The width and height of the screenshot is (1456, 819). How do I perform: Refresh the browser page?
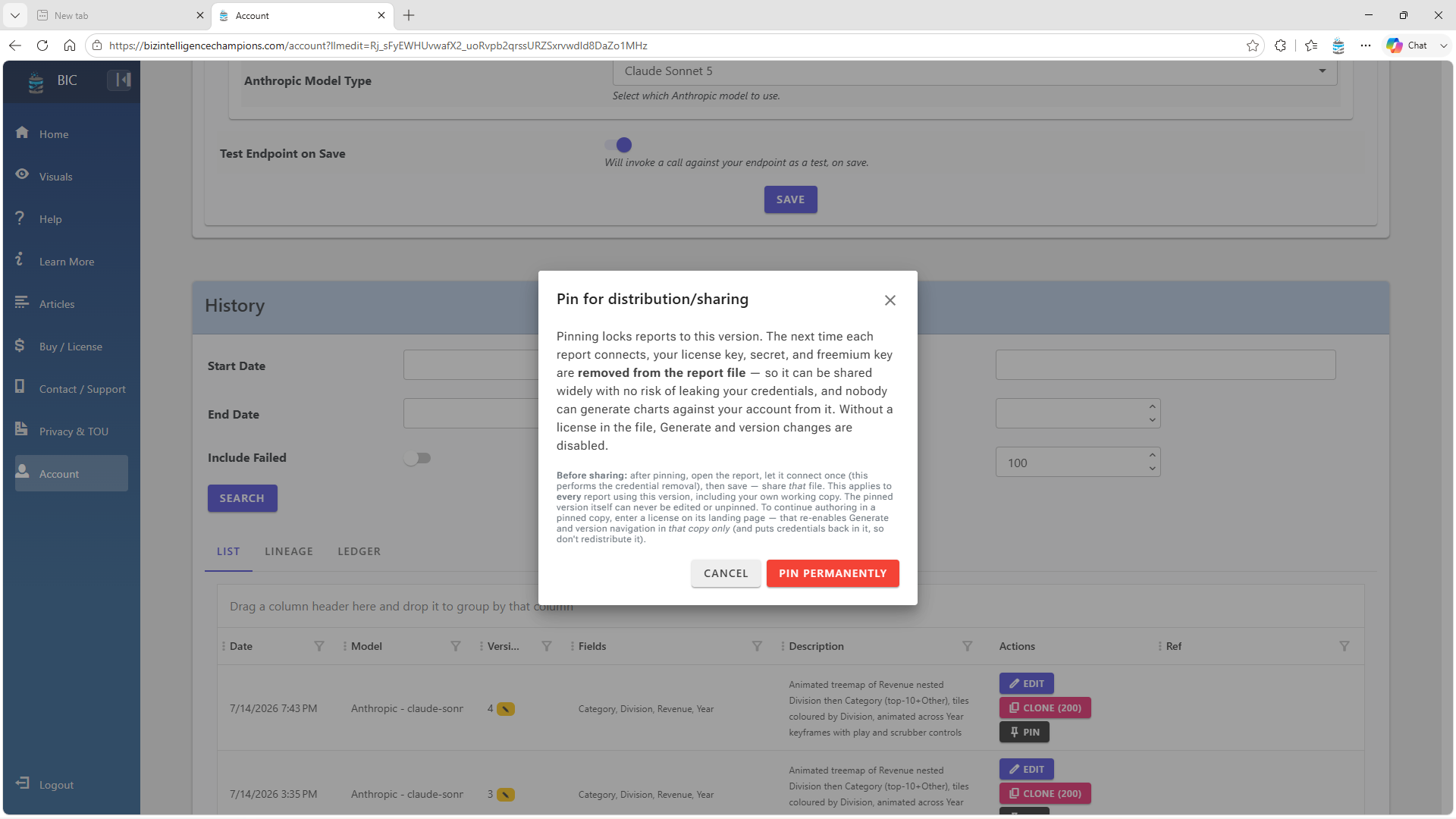pyautogui.click(x=42, y=45)
